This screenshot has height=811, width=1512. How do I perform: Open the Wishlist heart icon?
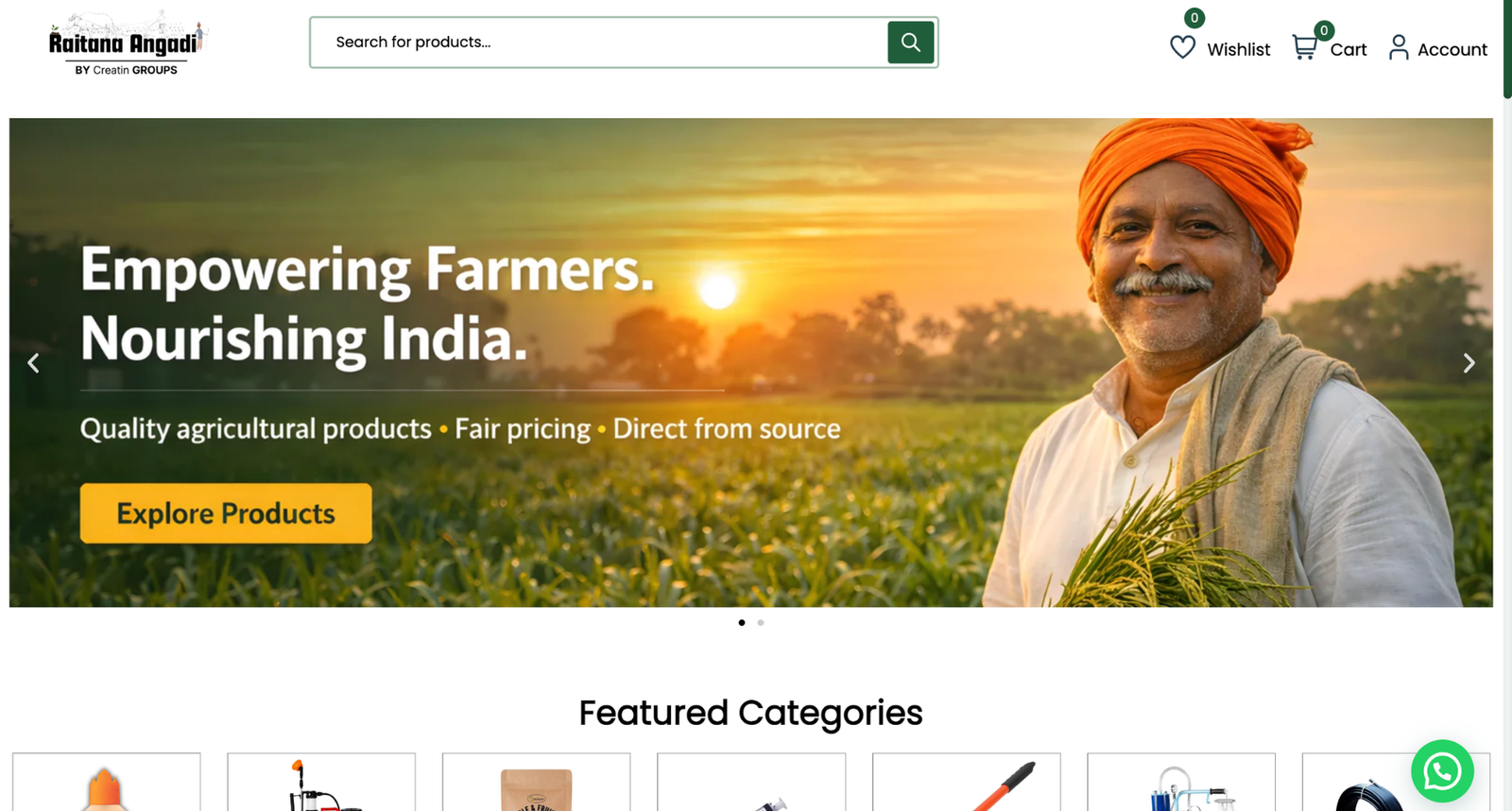tap(1182, 47)
